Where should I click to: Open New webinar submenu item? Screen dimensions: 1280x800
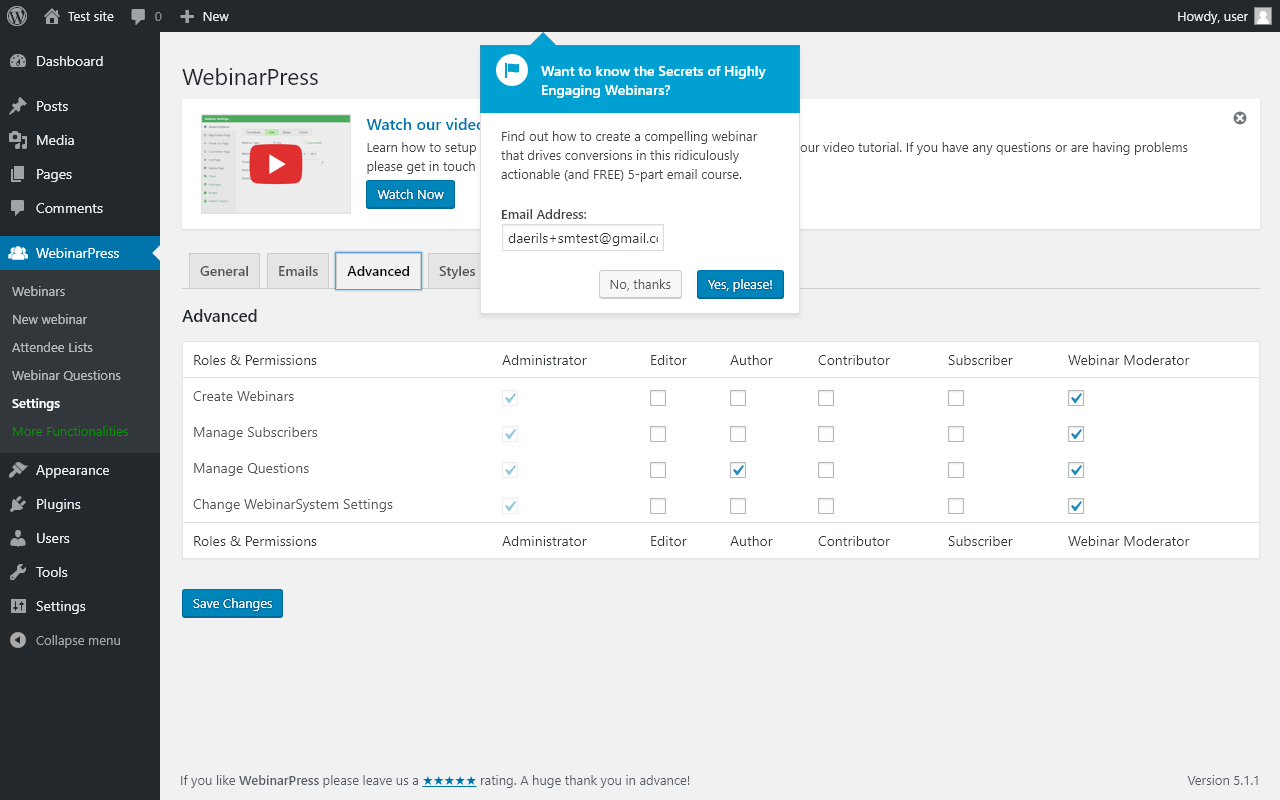50,319
